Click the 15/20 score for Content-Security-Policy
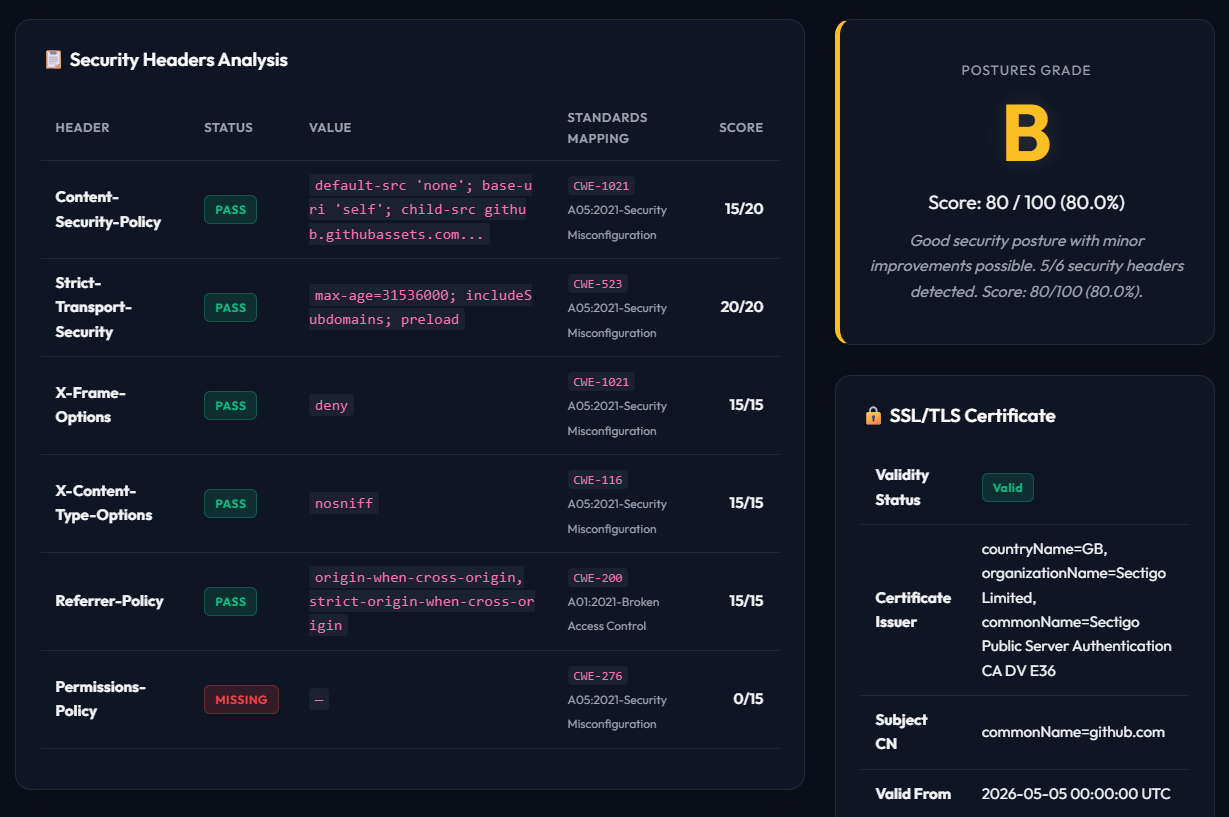1229x817 pixels. coord(744,209)
